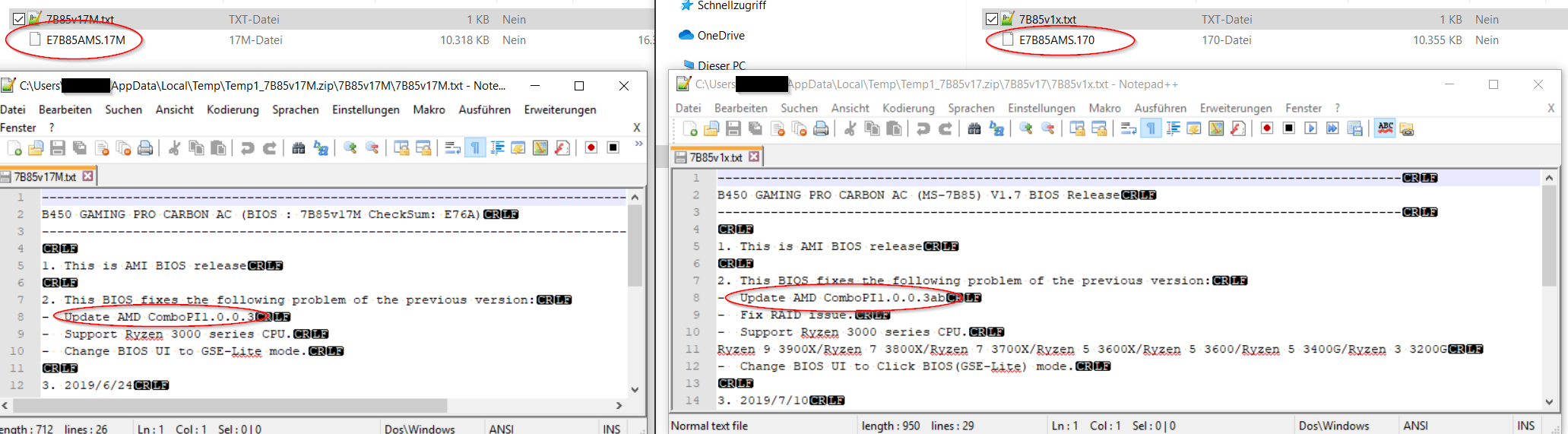Screen dimensions: 1568x434
Task: Open Kodierung menu in 7B85v17M.txt window
Action: [x=233, y=109]
